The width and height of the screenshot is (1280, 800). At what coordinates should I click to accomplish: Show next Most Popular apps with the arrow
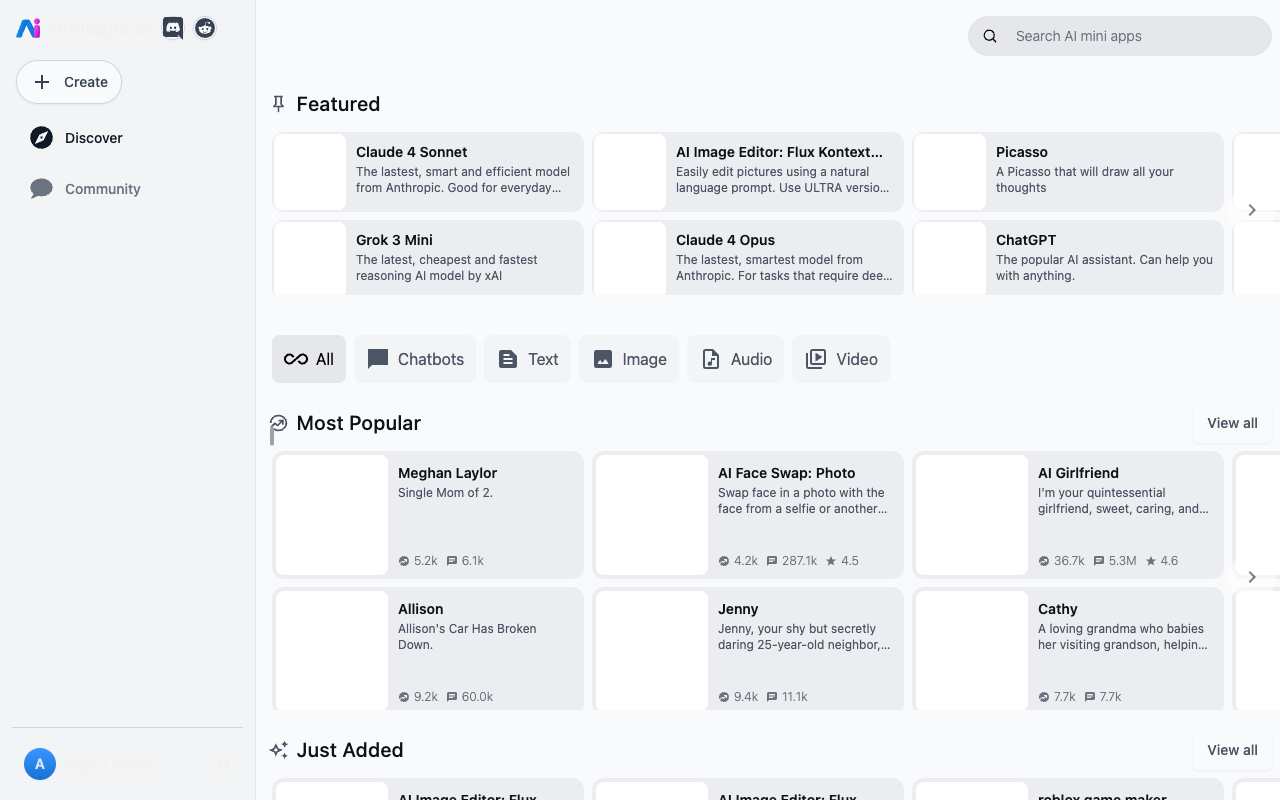pyautogui.click(x=1252, y=577)
